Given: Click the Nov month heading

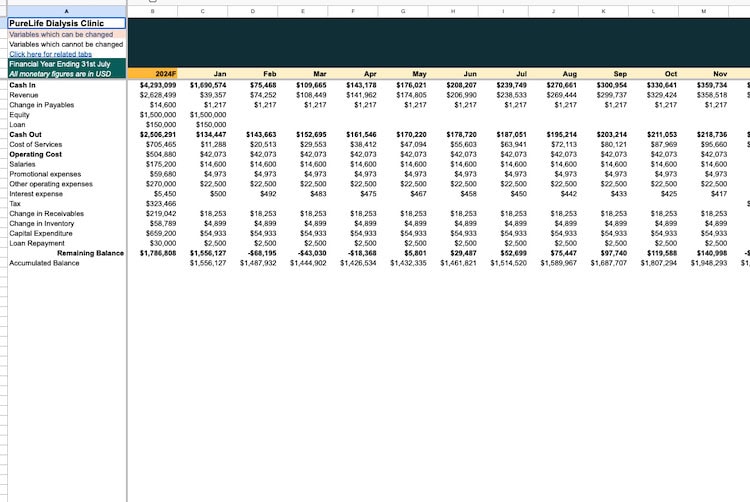Looking at the screenshot, I should point(704,74).
